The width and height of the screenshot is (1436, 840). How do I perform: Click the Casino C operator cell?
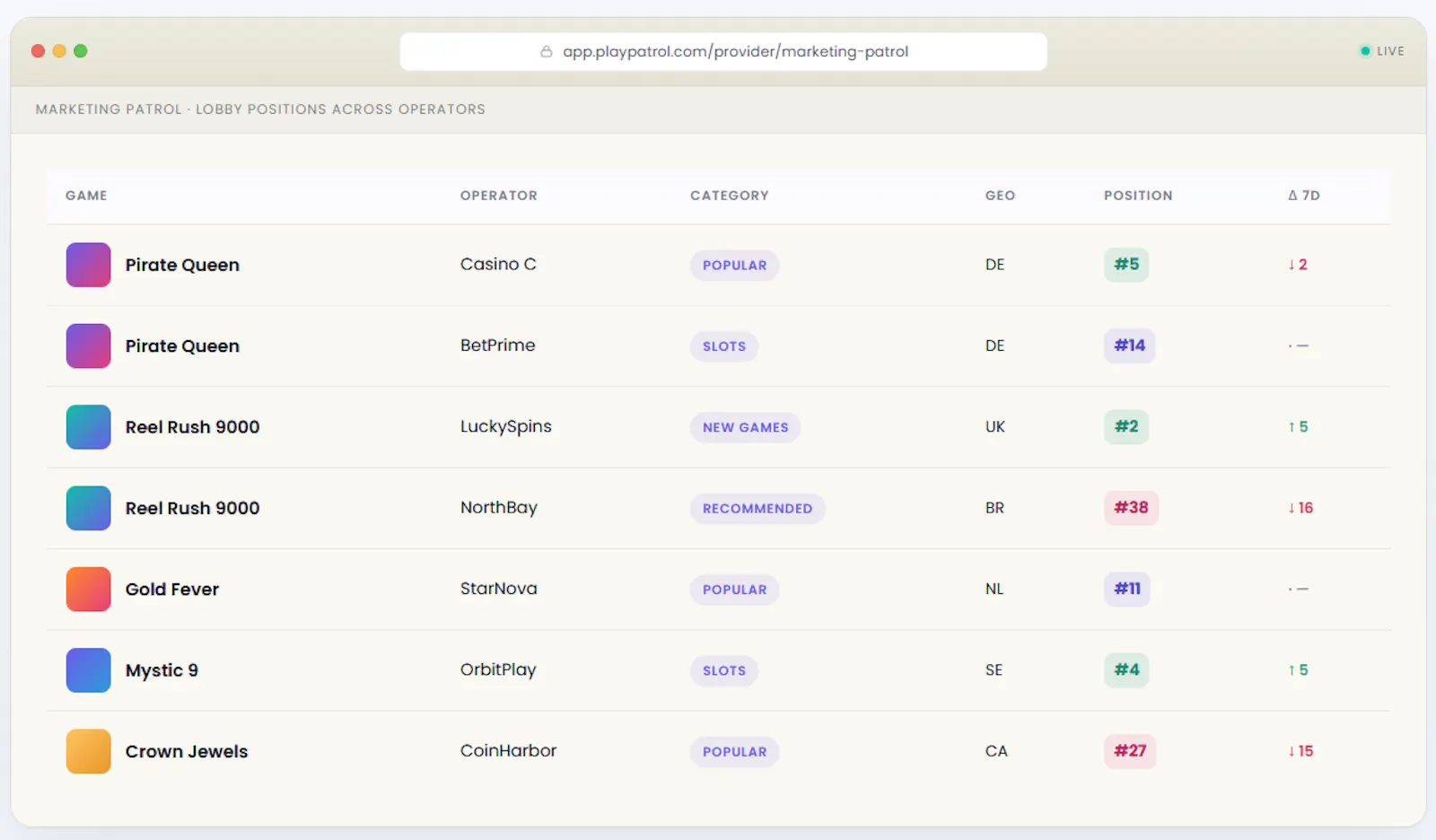tap(498, 265)
